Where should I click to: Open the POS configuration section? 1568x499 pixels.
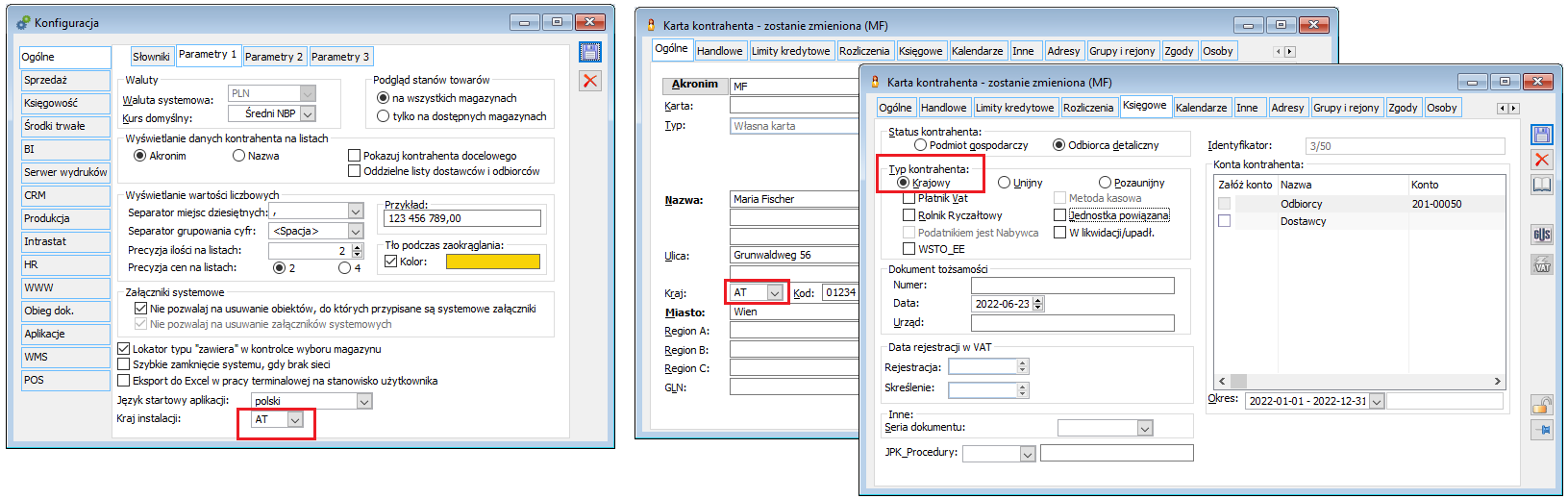(x=65, y=380)
